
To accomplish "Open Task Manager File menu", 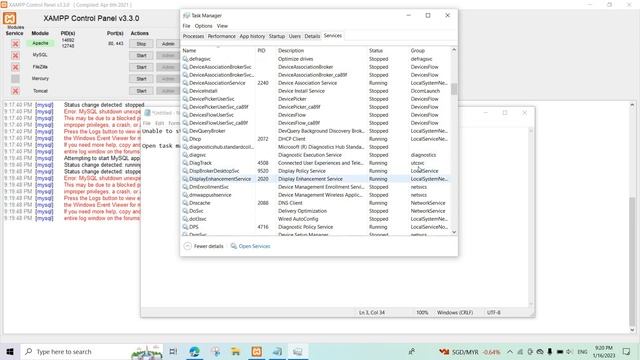I will click(187, 26).
